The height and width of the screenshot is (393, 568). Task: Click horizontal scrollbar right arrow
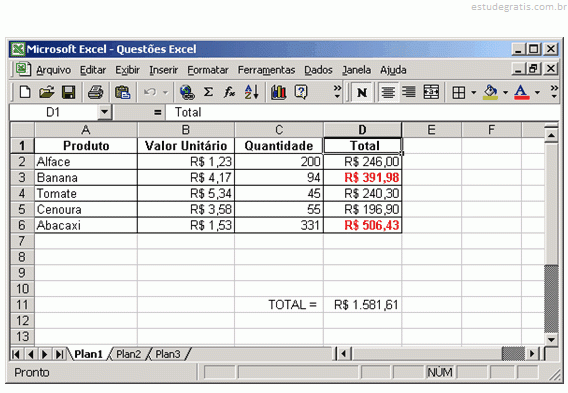(532, 353)
